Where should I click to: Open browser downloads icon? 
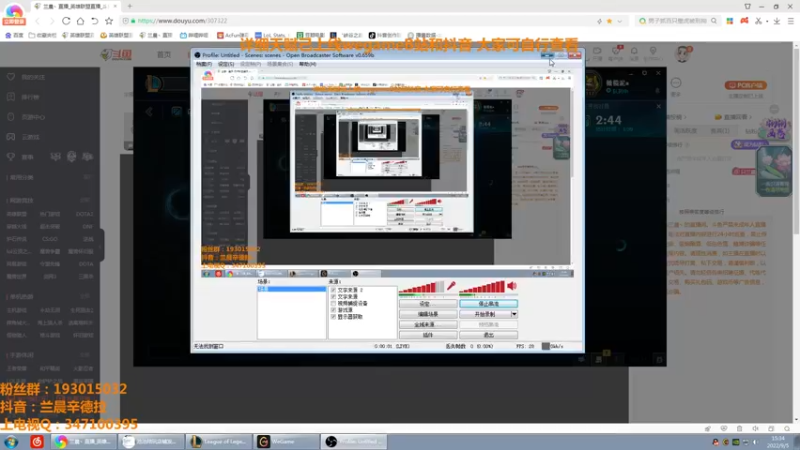click(777, 21)
